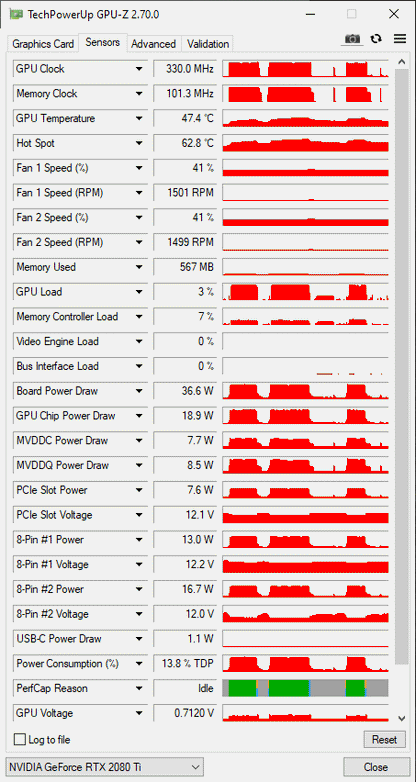This screenshot has height=782, width=416.
Task: Expand the GPU Clock sensor dropdown arrow
Action: [139, 69]
